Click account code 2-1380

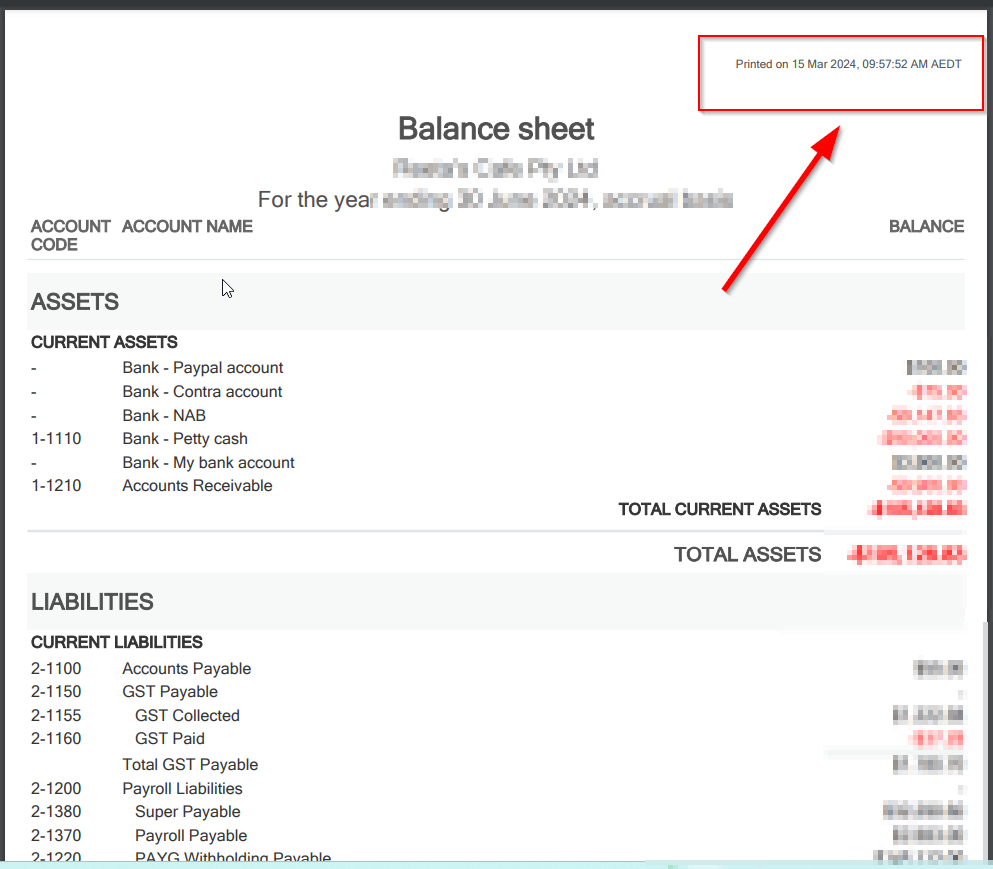(x=56, y=811)
